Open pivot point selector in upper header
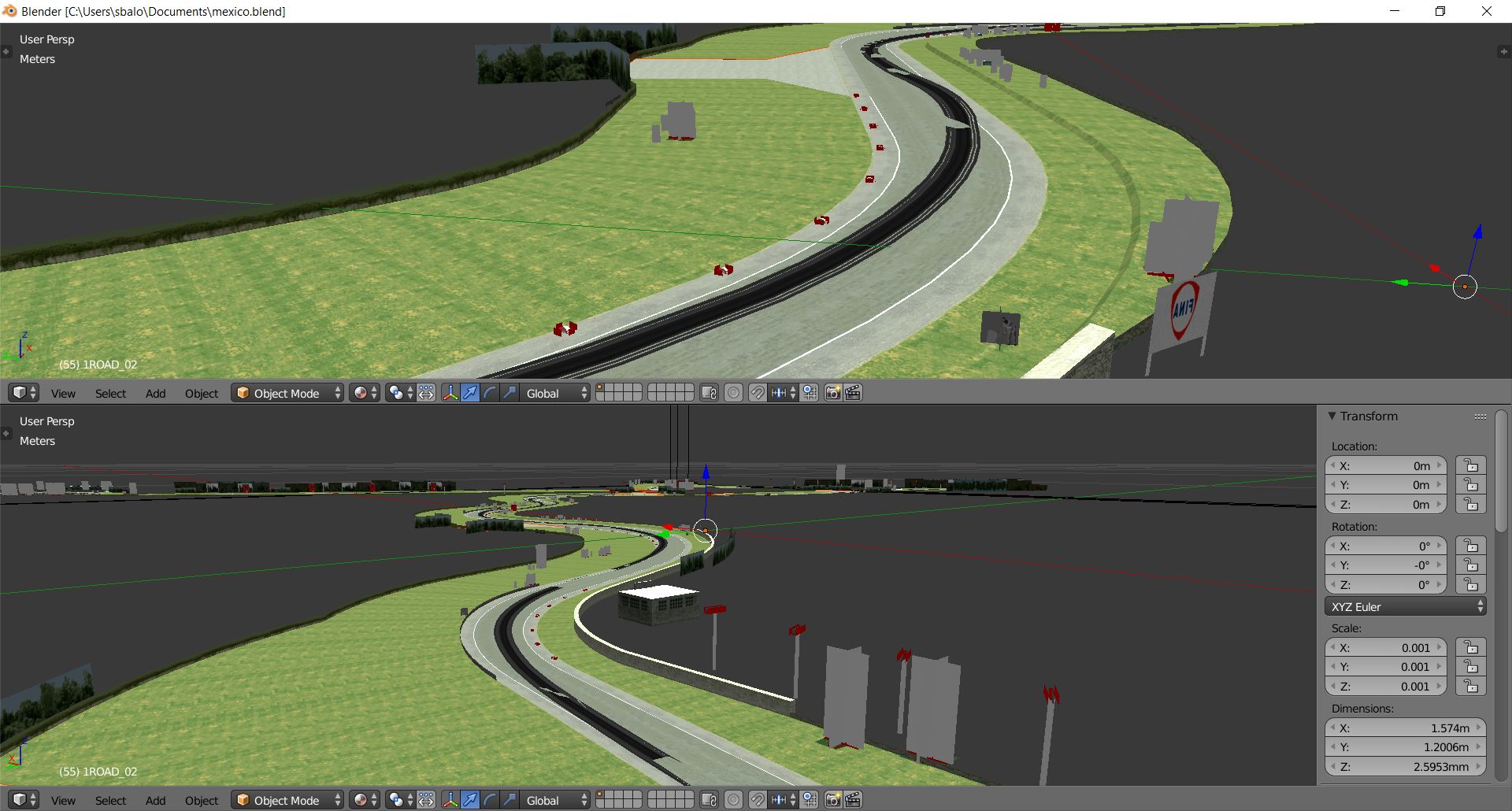The image size is (1512, 811). [x=401, y=393]
